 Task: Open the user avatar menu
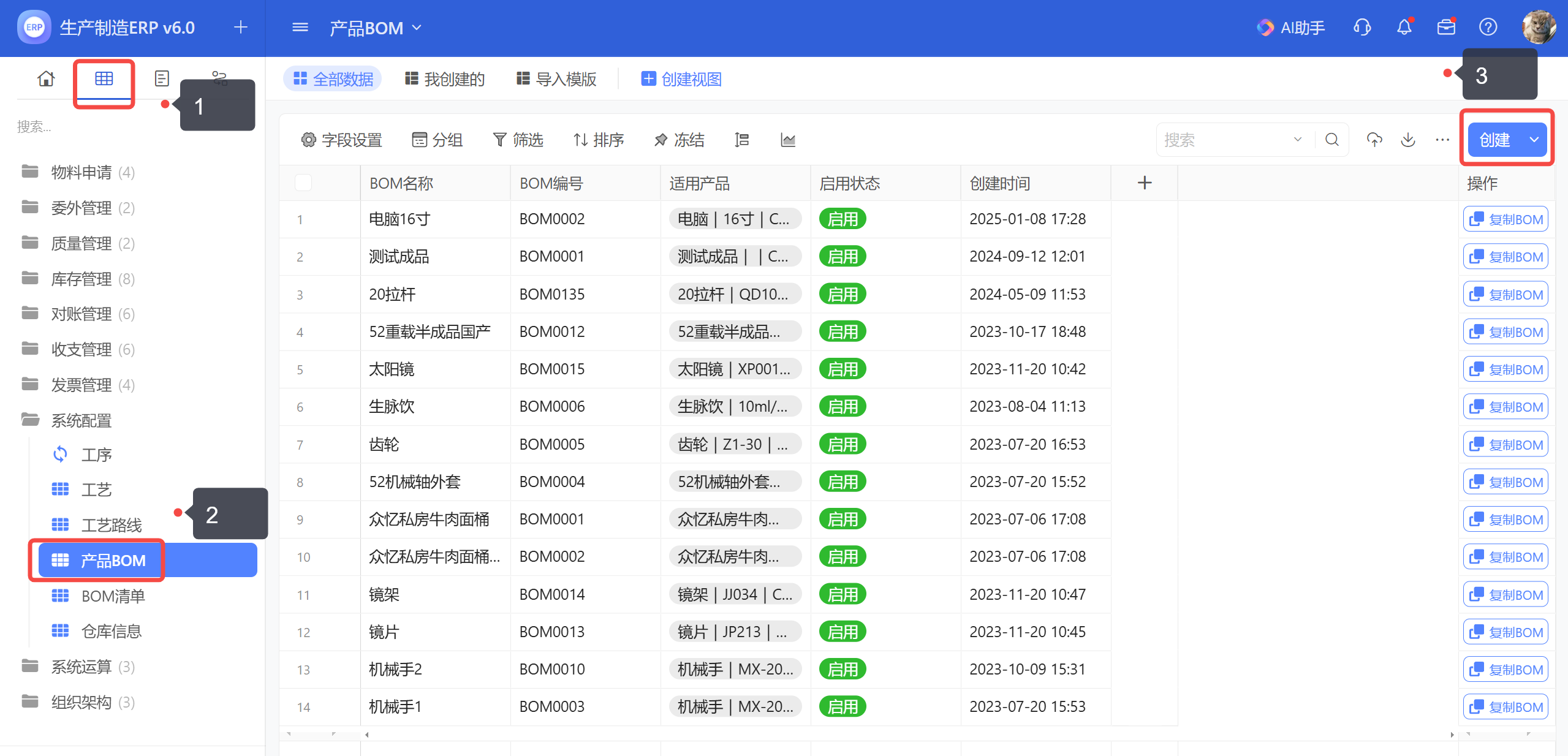1539,28
